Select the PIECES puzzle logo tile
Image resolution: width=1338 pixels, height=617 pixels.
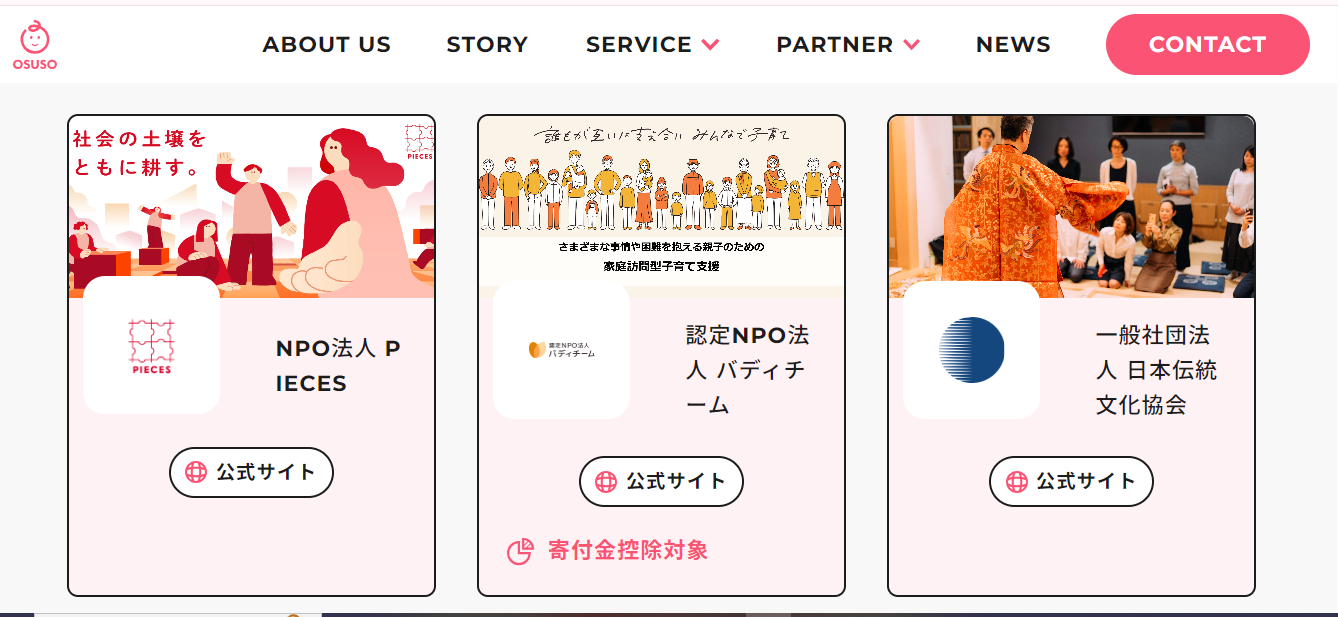(x=151, y=346)
